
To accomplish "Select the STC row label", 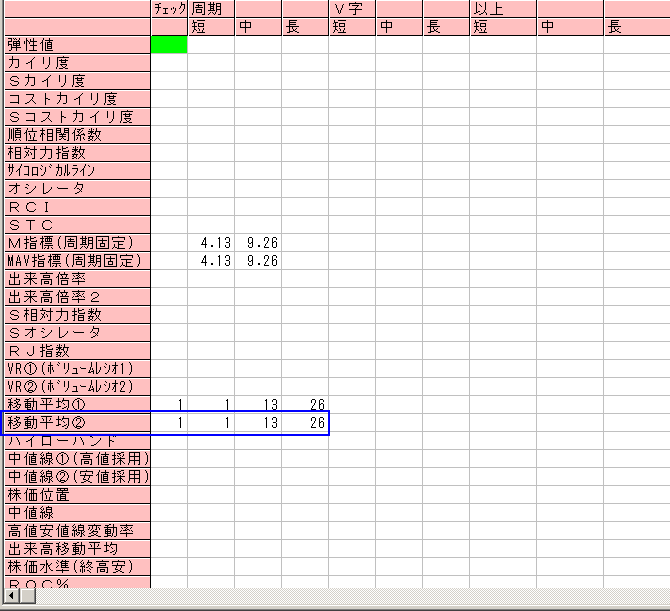I will pyautogui.click(x=77, y=224).
